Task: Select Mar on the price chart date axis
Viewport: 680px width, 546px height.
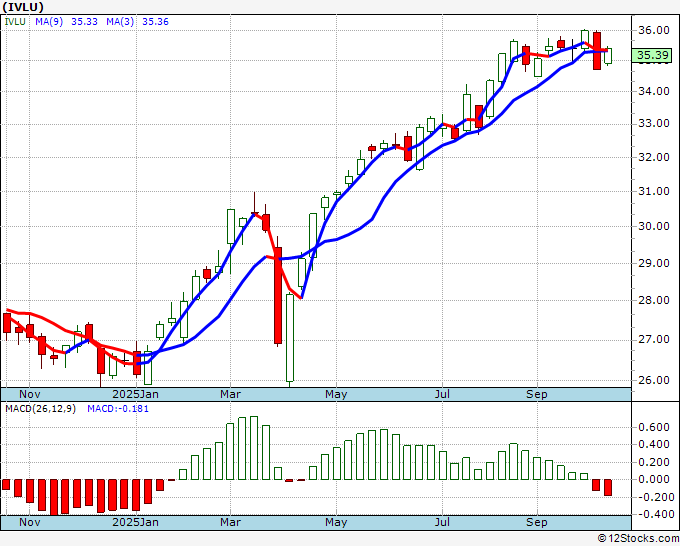Action: click(x=230, y=394)
